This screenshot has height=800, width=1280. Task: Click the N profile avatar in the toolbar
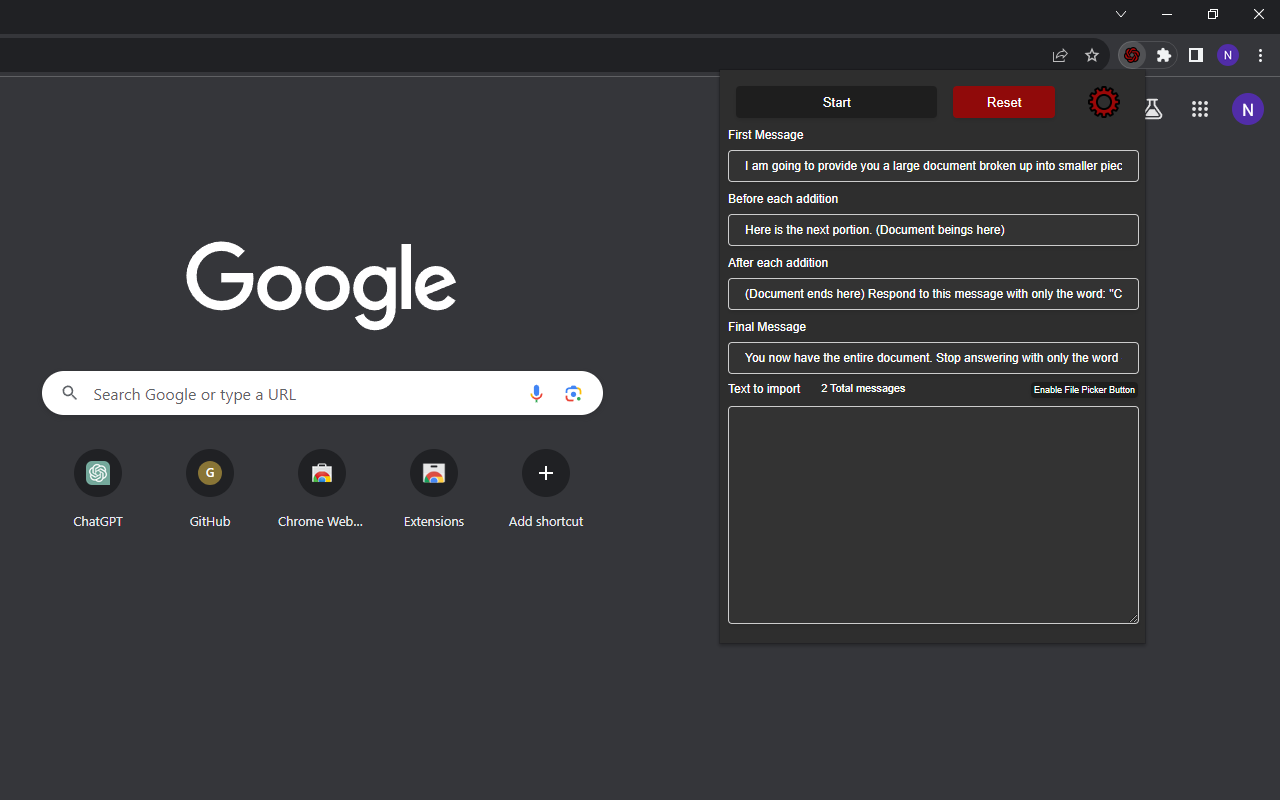point(1227,55)
